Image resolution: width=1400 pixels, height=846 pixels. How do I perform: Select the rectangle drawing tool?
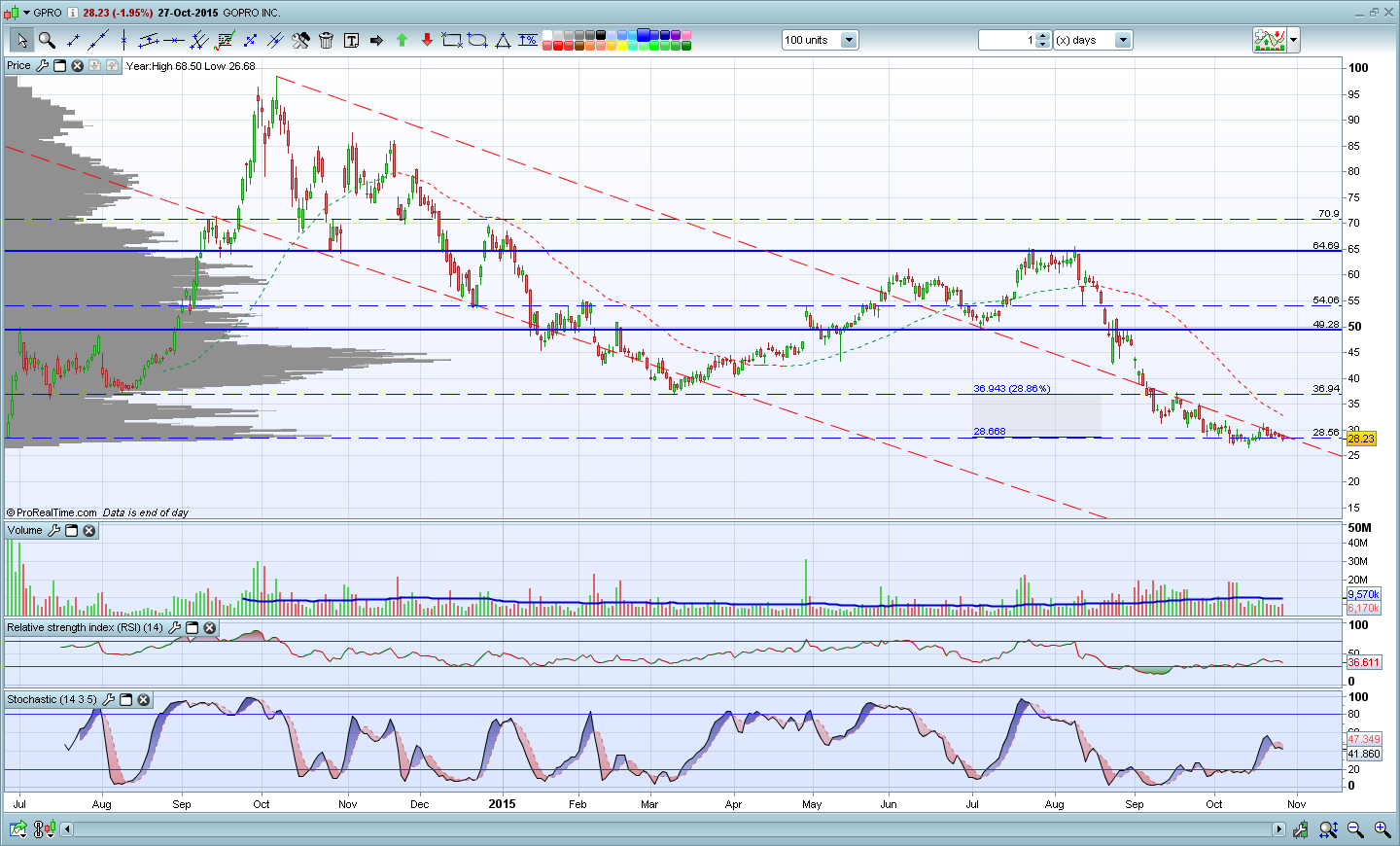tap(452, 40)
